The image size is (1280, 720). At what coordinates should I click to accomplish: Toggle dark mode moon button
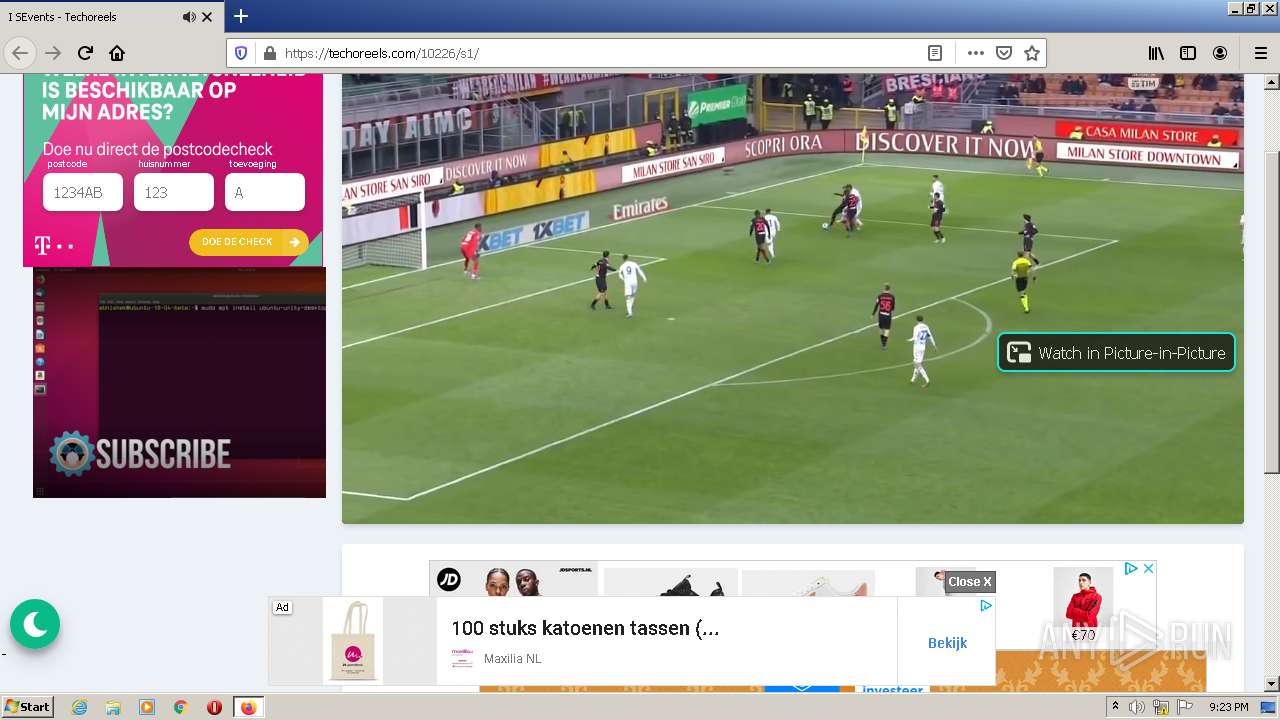(35, 624)
